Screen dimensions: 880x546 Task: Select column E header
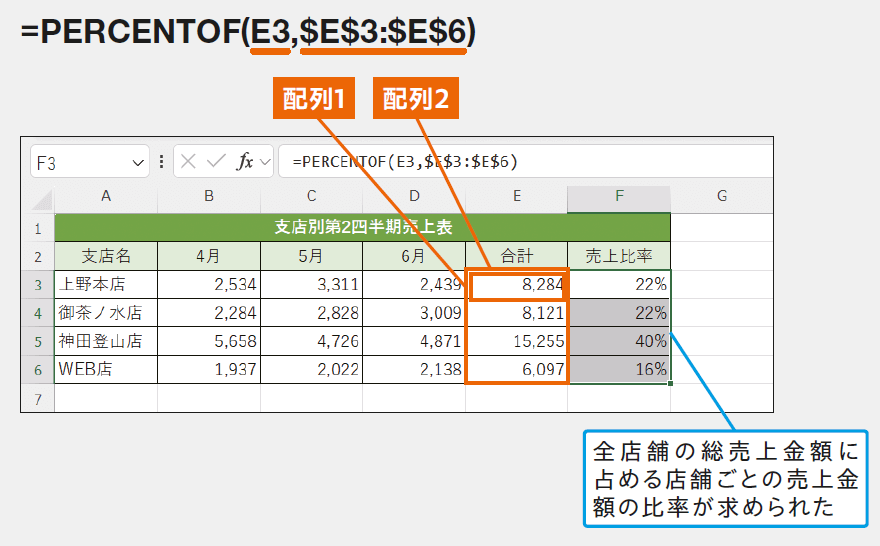click(x=517, y=196)
